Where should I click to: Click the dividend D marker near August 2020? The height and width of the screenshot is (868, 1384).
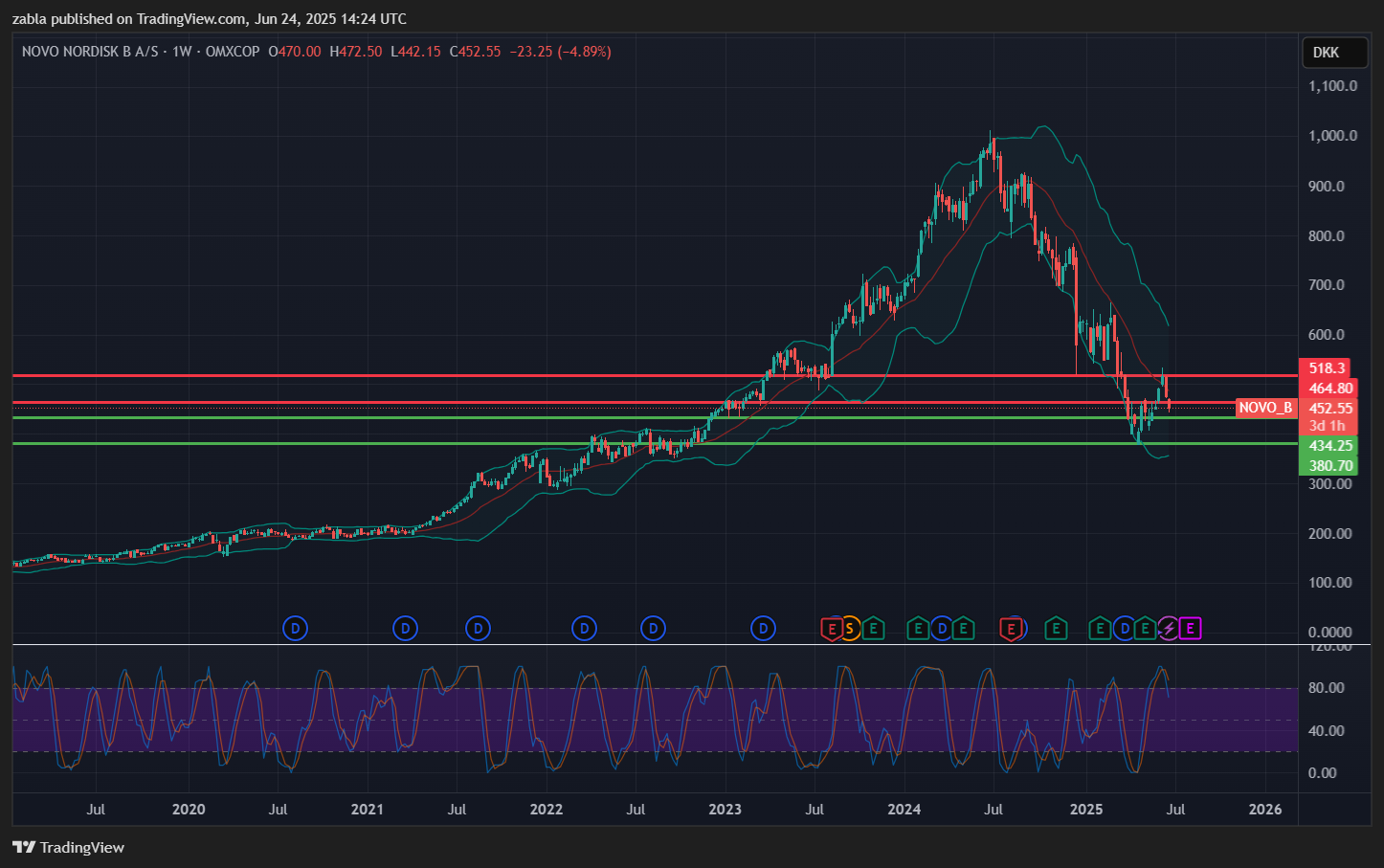click(x=296, y=629)
